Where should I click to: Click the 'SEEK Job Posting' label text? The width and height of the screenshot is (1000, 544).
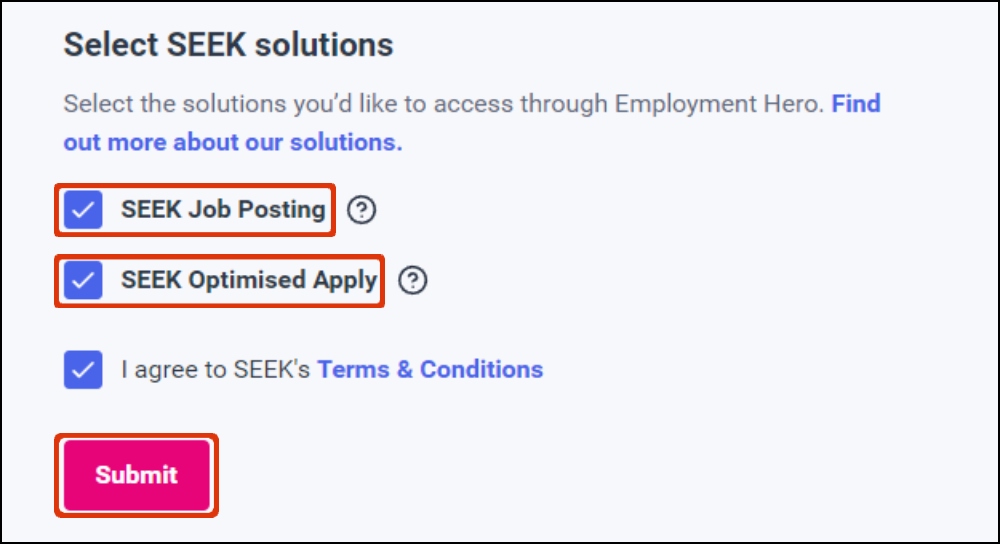[x=223, y=210]
